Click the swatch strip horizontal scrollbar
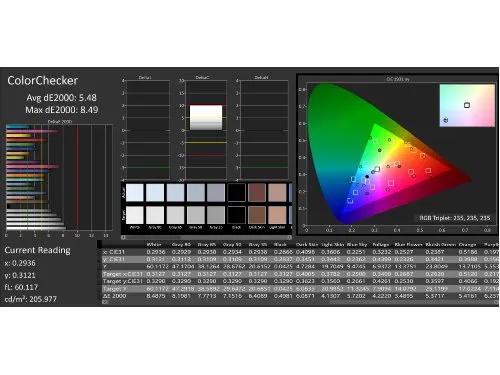The width and height of the screenshot is (500, 375). 206,237
